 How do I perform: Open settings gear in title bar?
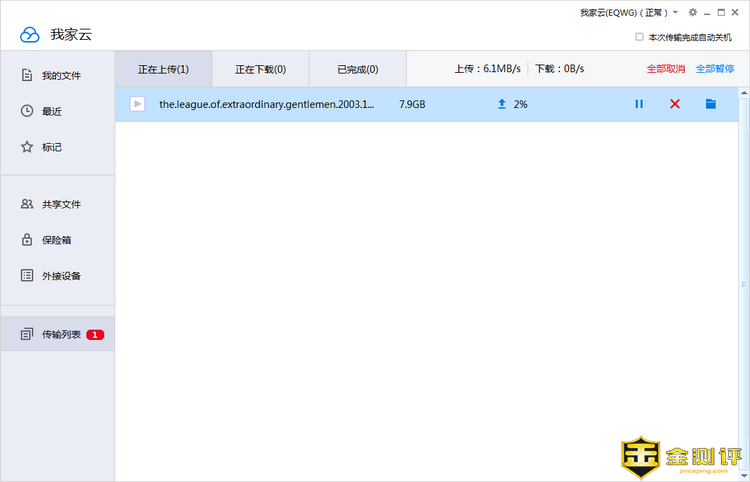pos(693,13)
